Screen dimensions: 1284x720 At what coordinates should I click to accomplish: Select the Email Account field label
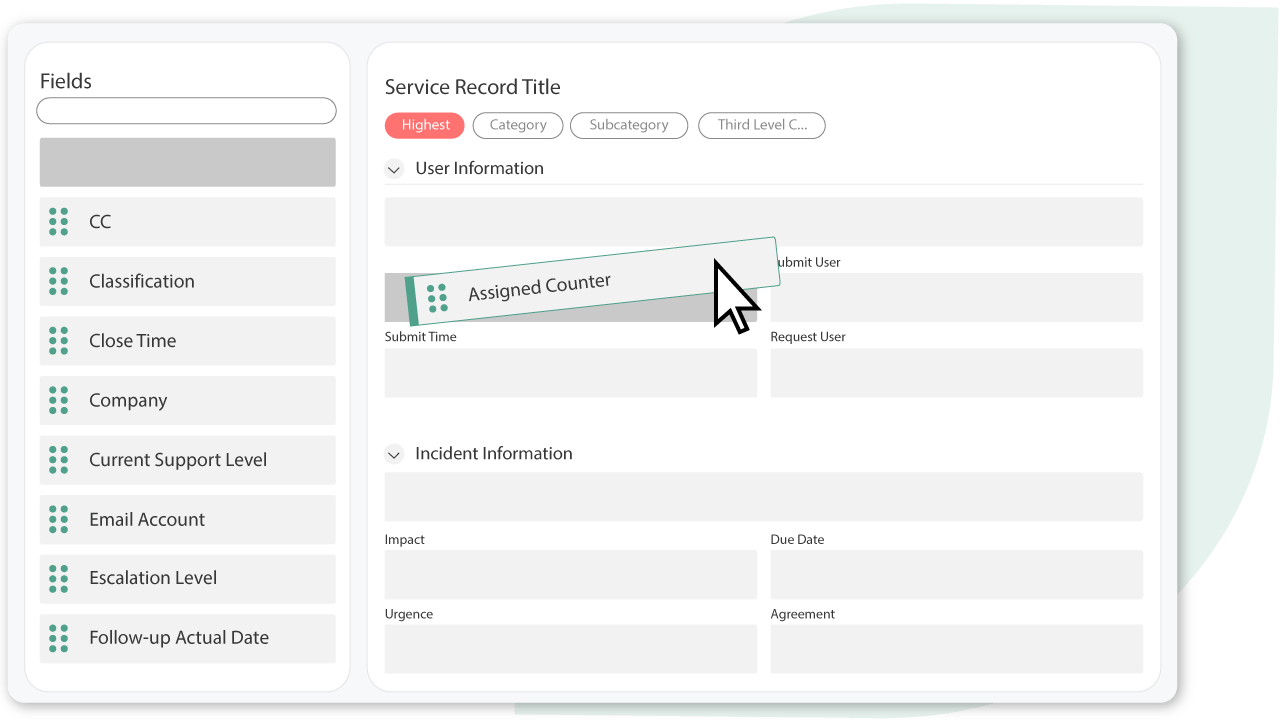point(147,520)
